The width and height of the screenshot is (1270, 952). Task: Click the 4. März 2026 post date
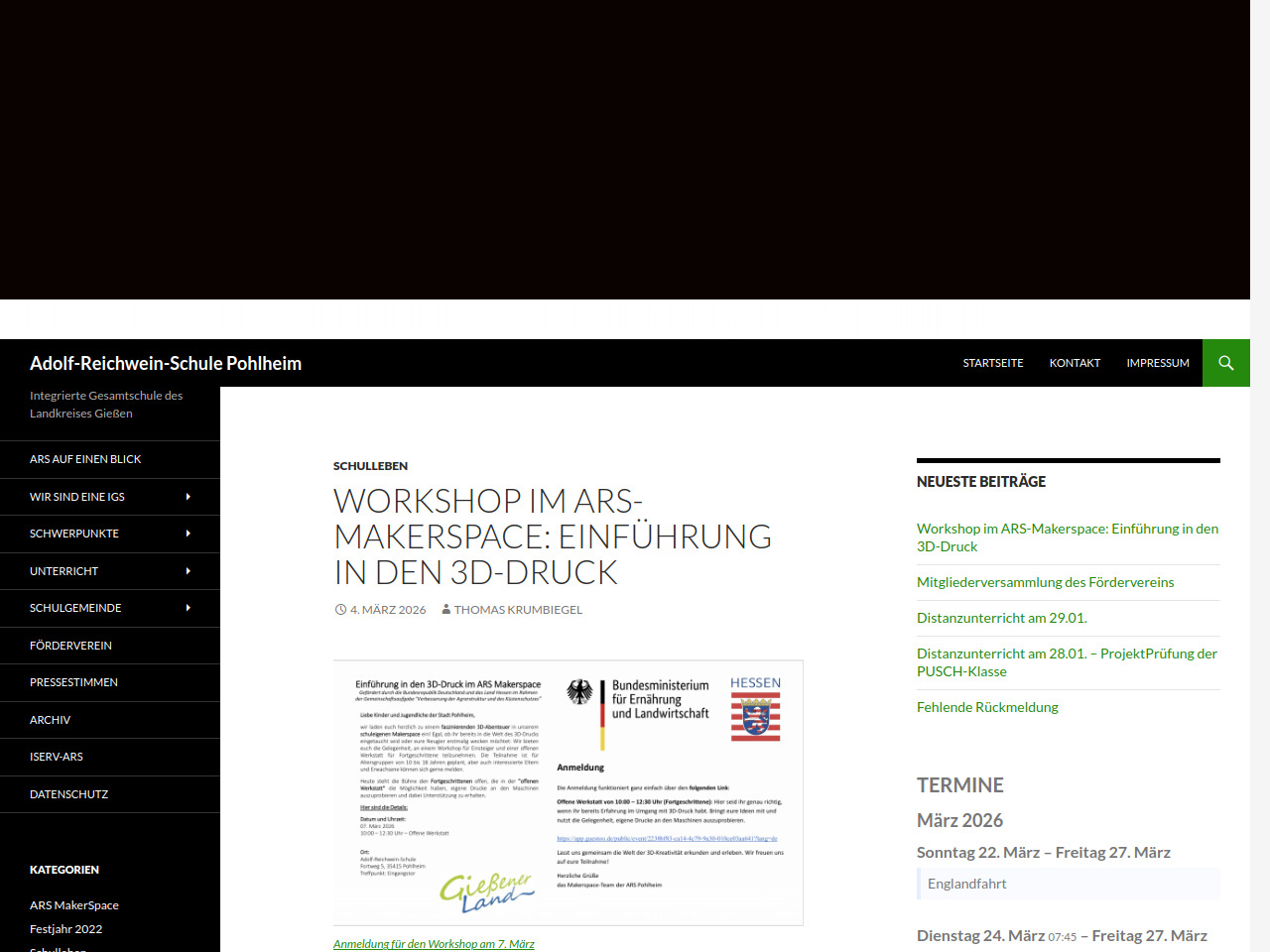(387, 610)
